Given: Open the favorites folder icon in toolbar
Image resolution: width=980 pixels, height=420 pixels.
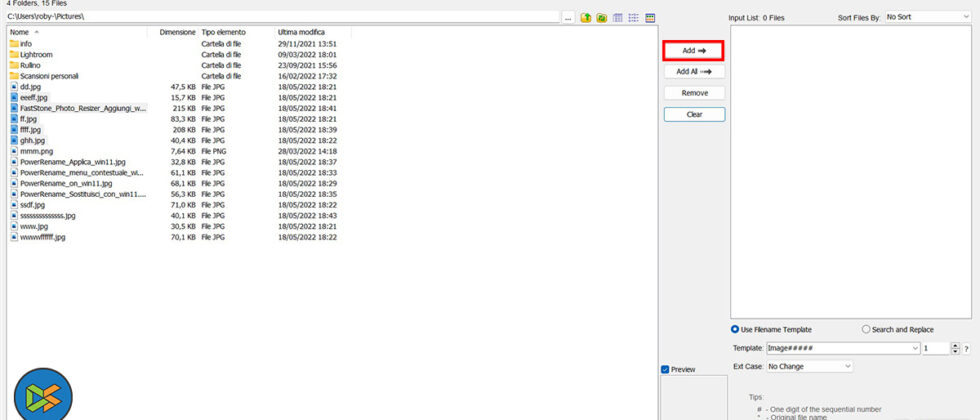Looking at the screenshot, I should click(601, 18).
